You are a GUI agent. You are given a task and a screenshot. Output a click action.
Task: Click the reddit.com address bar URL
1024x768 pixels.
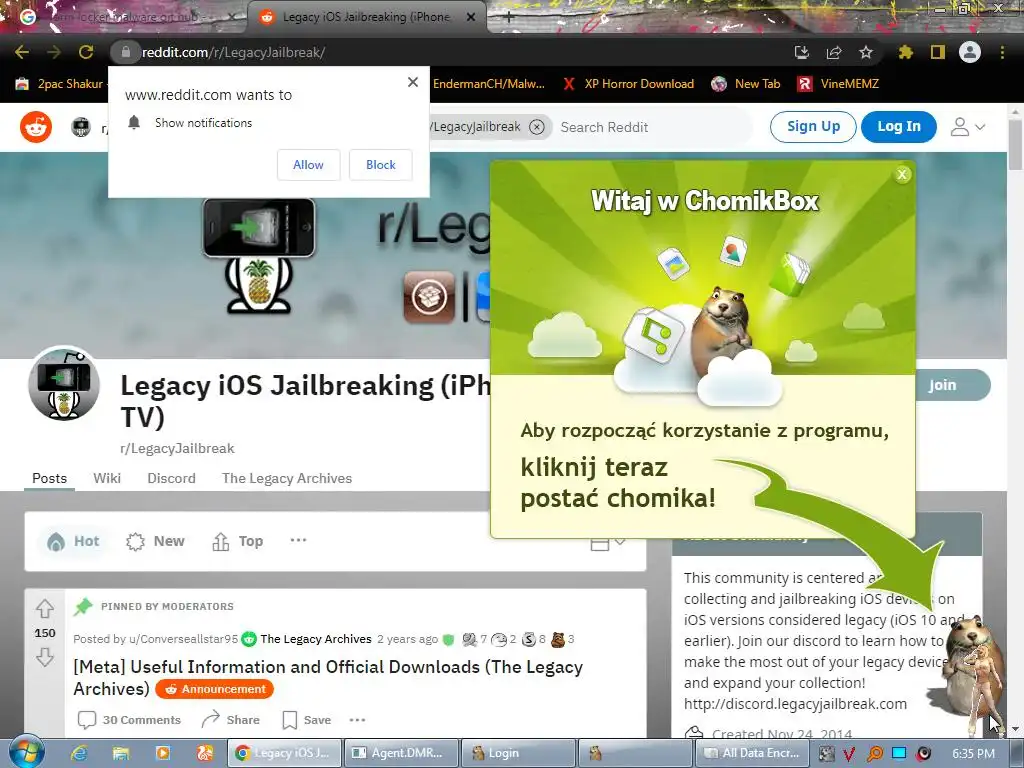pos(233,52)
